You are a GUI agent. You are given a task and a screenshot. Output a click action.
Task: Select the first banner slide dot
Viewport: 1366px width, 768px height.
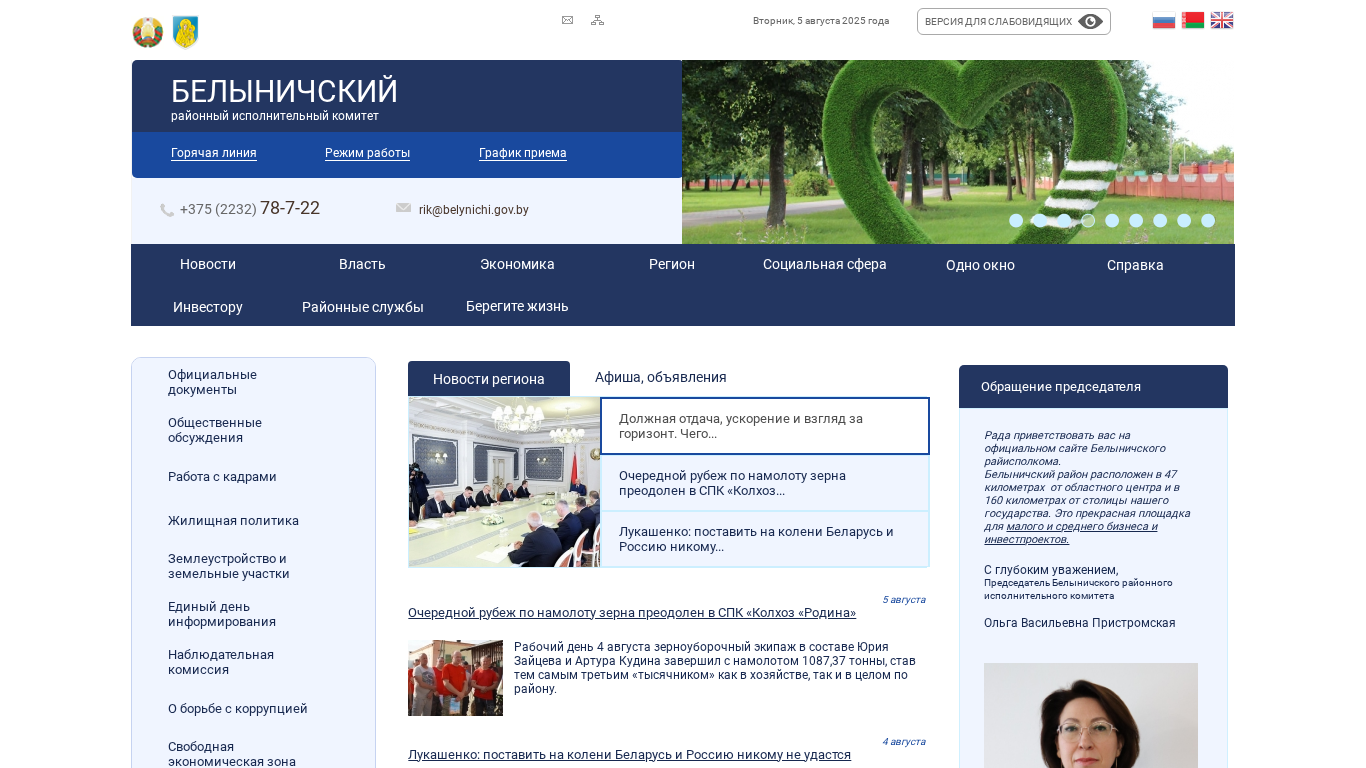click(1016, 220)
